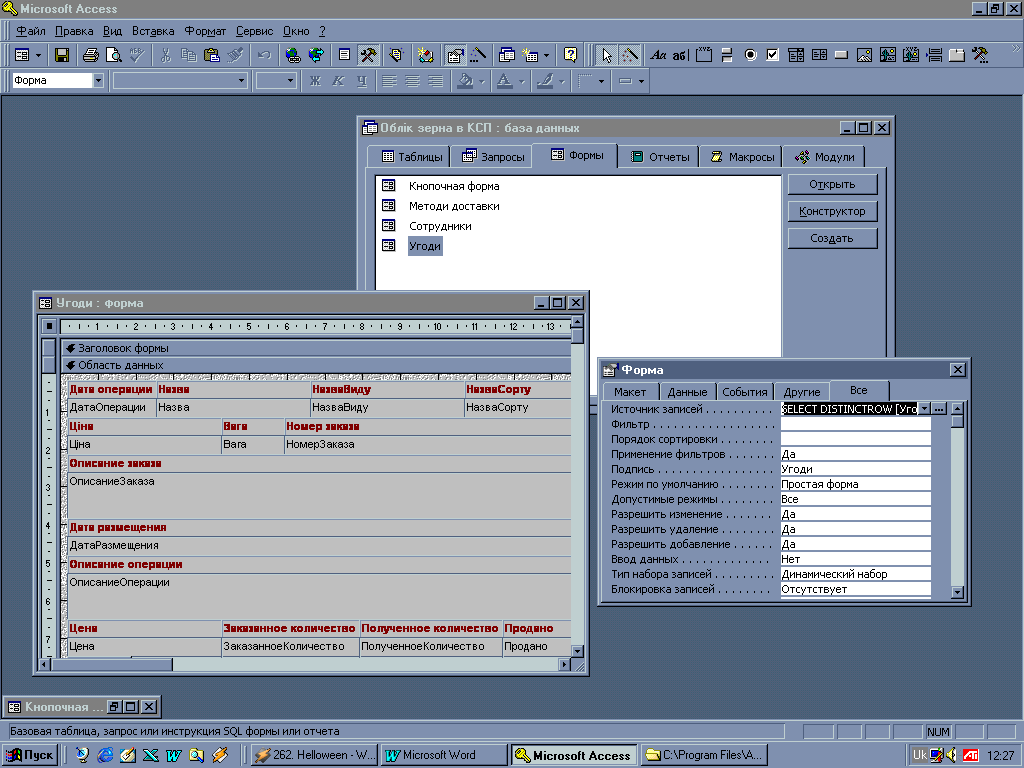
Task: Expand the object selector showing 'Форма'
Action: click(98, 81)
